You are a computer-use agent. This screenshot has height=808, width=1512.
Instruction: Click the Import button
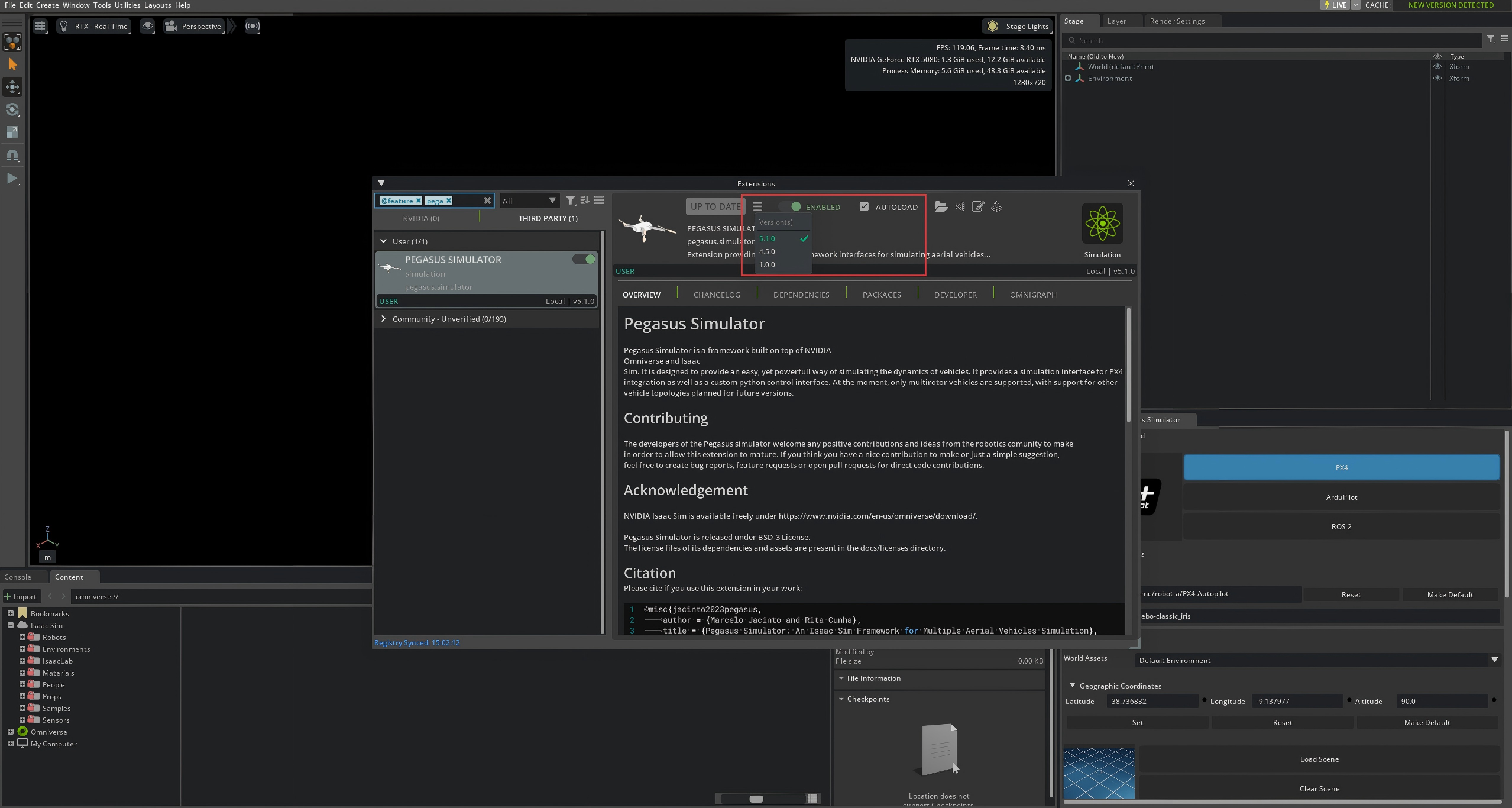pyautogui.click(x=21, y=596)
